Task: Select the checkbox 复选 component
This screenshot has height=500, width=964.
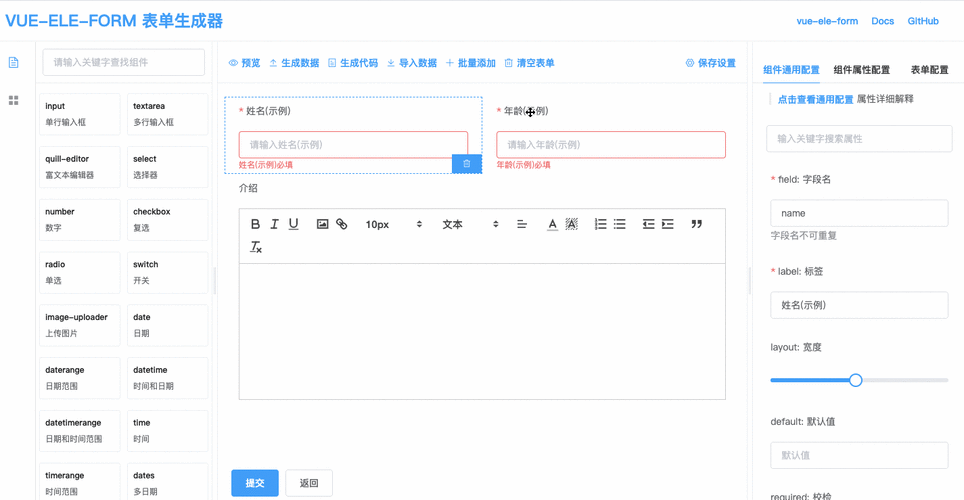Action: coord(167,220)
